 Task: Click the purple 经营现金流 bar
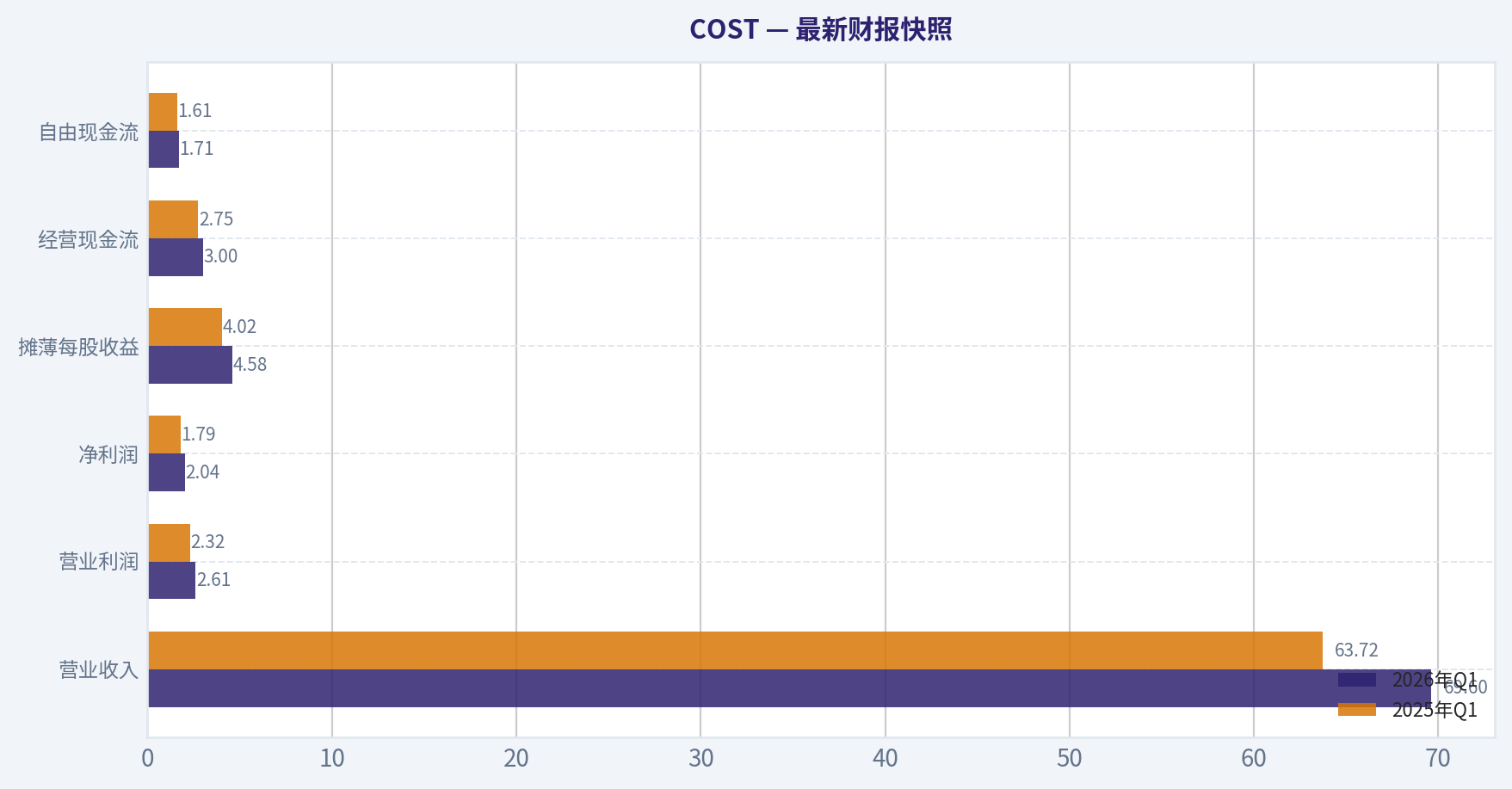[176, 257]
